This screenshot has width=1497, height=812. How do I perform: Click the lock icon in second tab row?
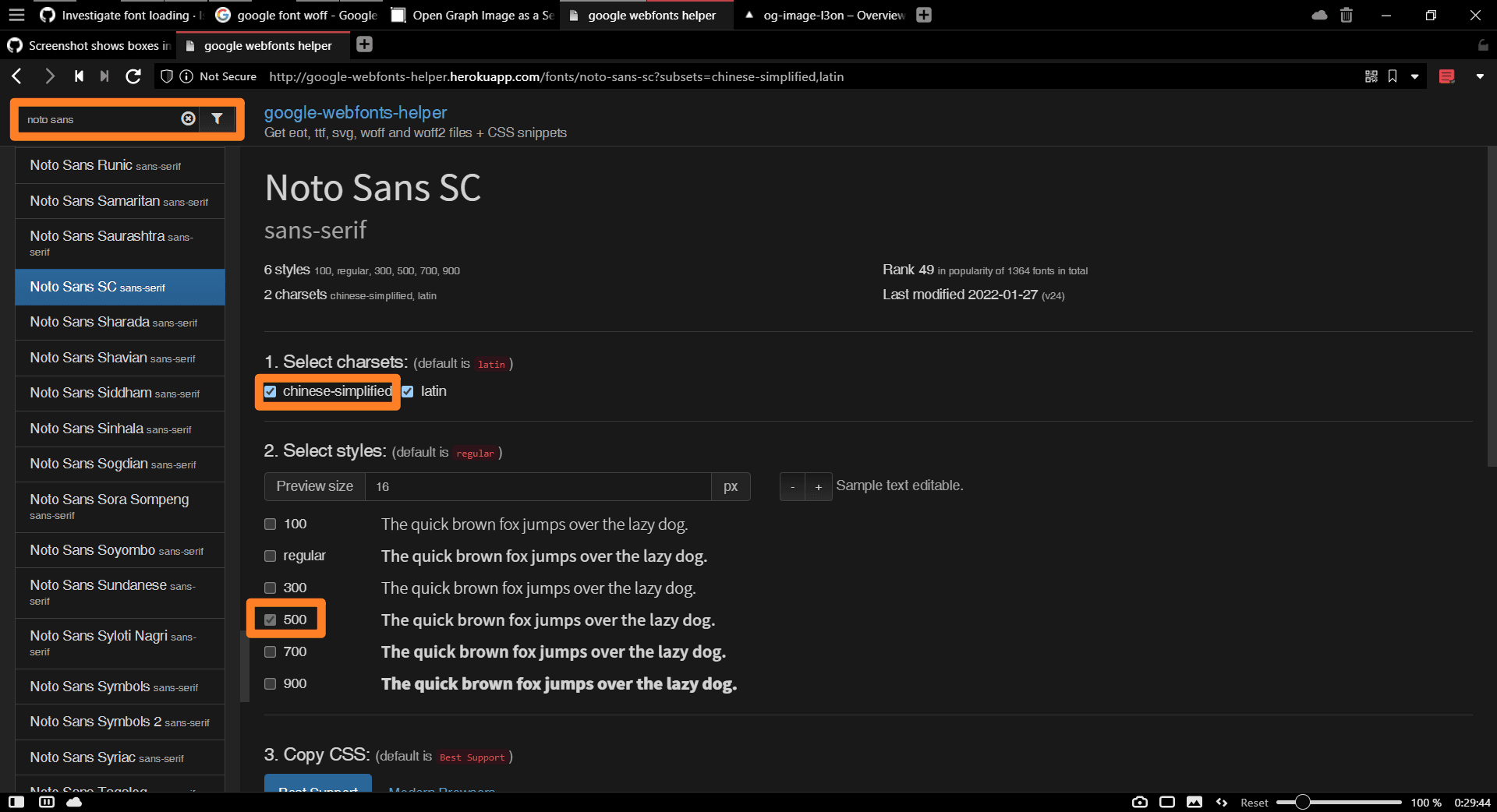pyautogui.click(x=1483, y=45)
